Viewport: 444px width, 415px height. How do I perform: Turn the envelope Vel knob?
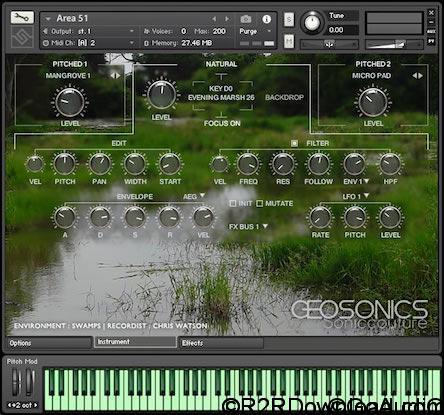(203, 217)
